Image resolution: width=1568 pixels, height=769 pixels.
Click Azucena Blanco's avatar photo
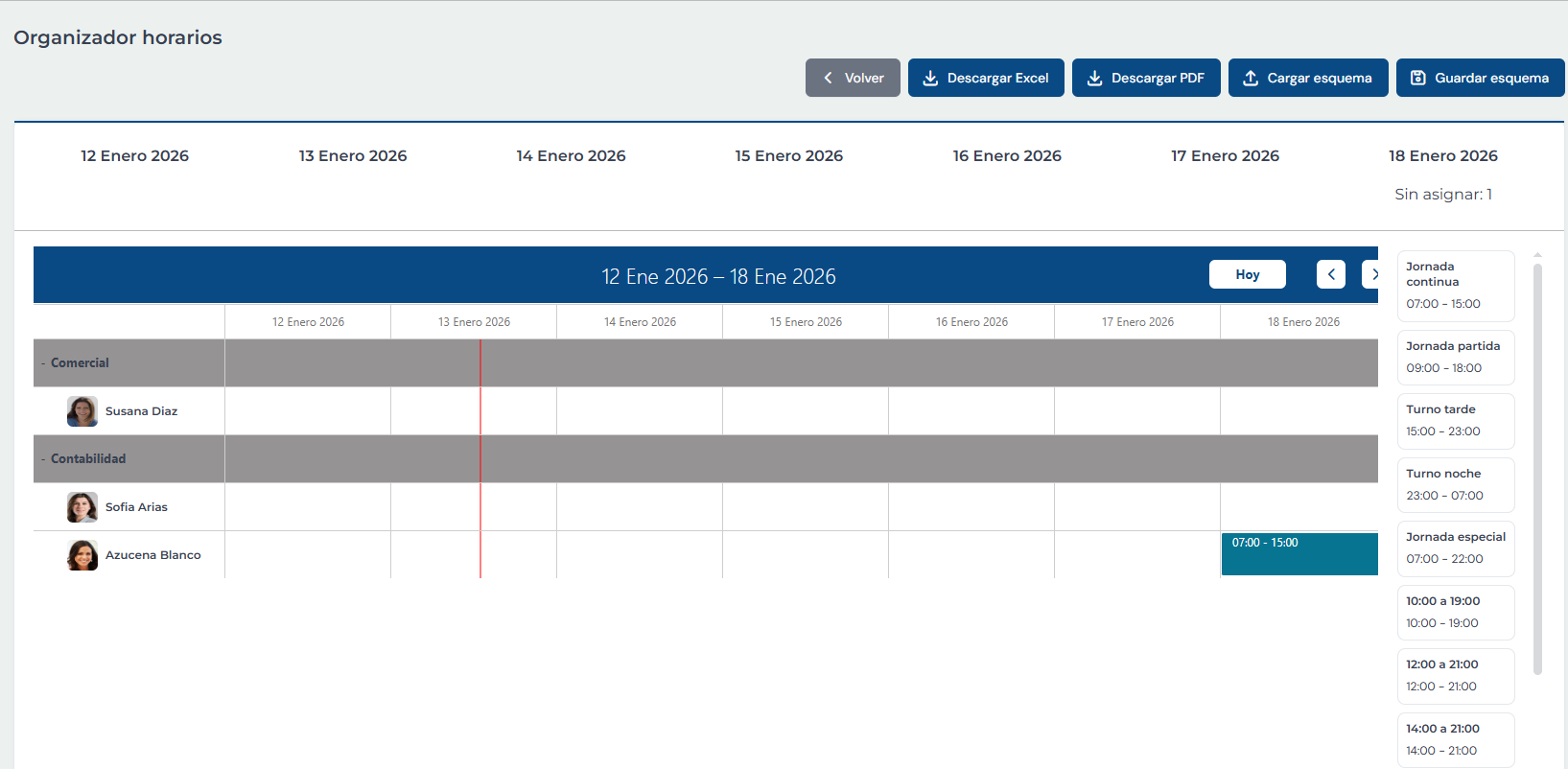click(x=82, y=555)
